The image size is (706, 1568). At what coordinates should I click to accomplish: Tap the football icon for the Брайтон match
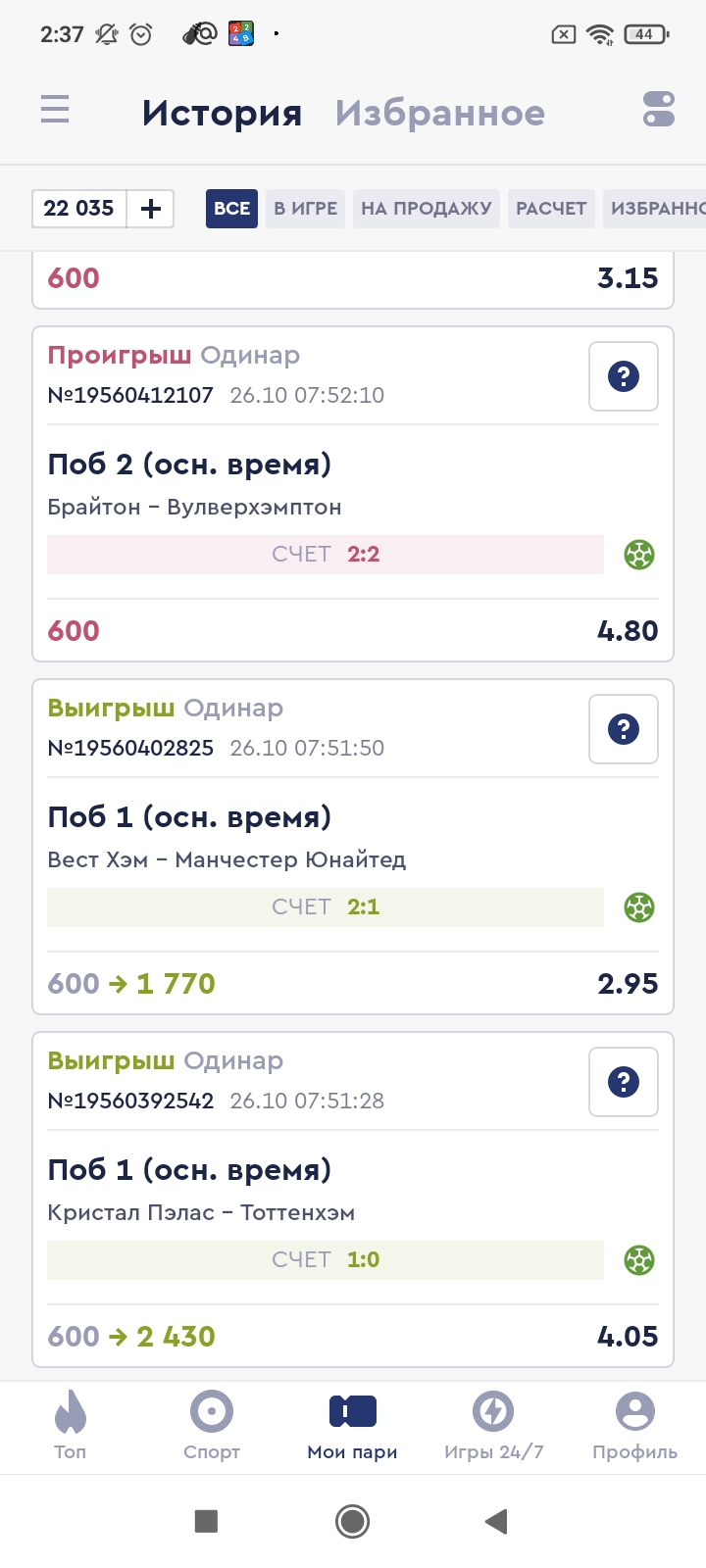pyautogui.click(x=639, y=555)
